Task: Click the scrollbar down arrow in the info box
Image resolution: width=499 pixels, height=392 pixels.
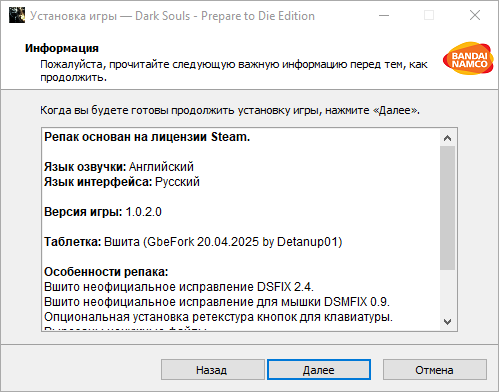Action: point(448,321)
